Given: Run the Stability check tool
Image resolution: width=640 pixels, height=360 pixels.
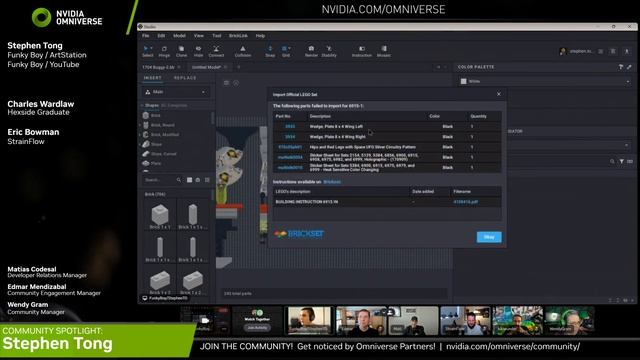Looking at the screenshot, I should [329, 51].
